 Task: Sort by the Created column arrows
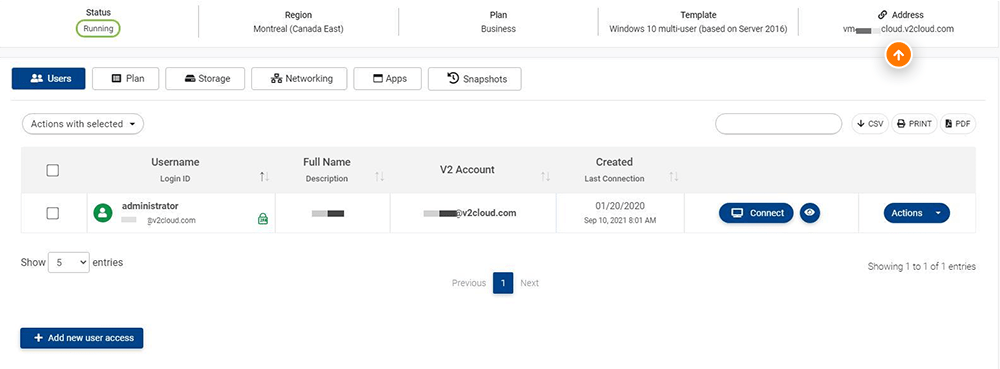pyautogui.click(x=673, y=177)
